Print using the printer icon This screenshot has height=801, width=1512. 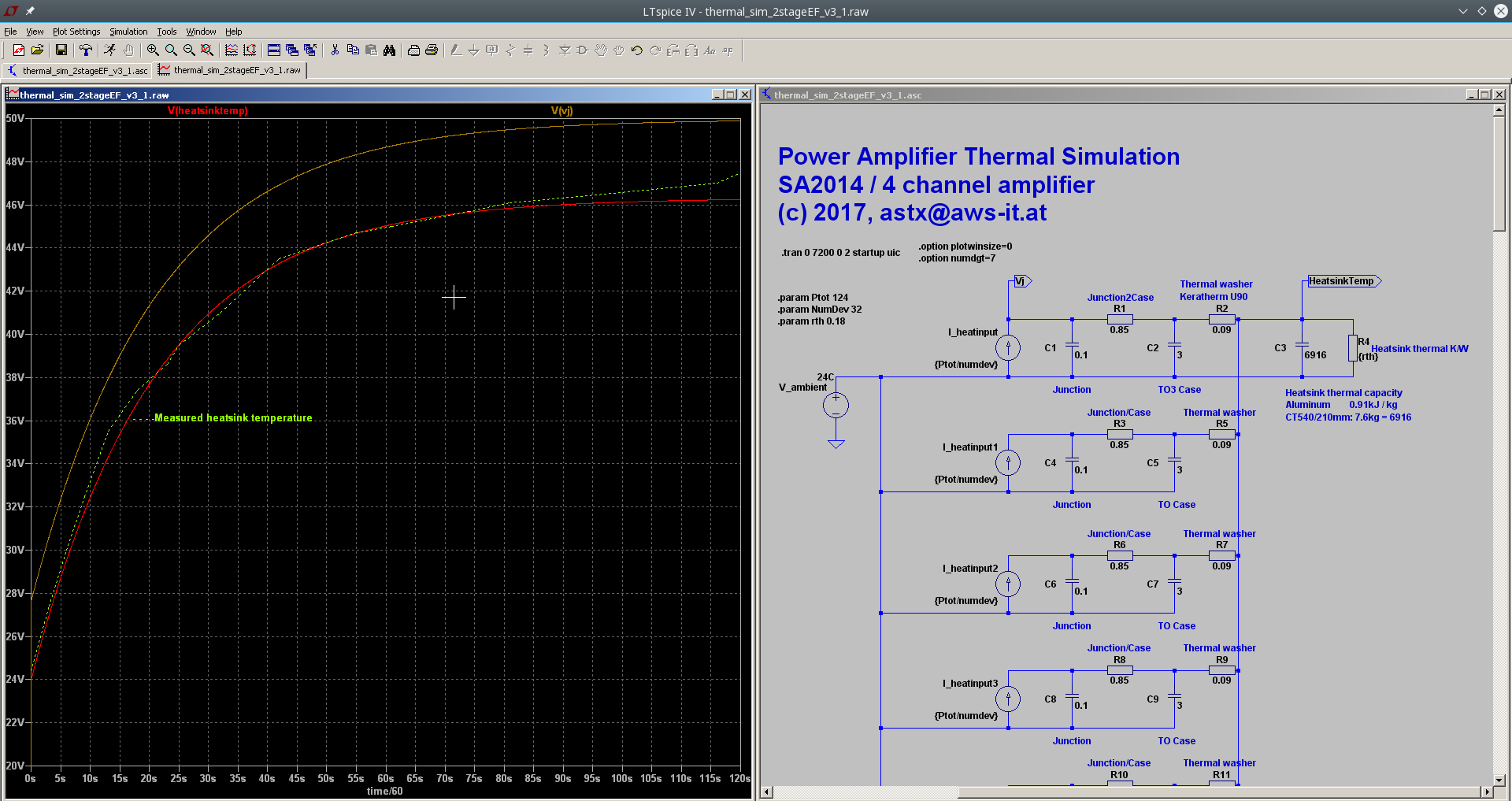click(x=432, y=50)
